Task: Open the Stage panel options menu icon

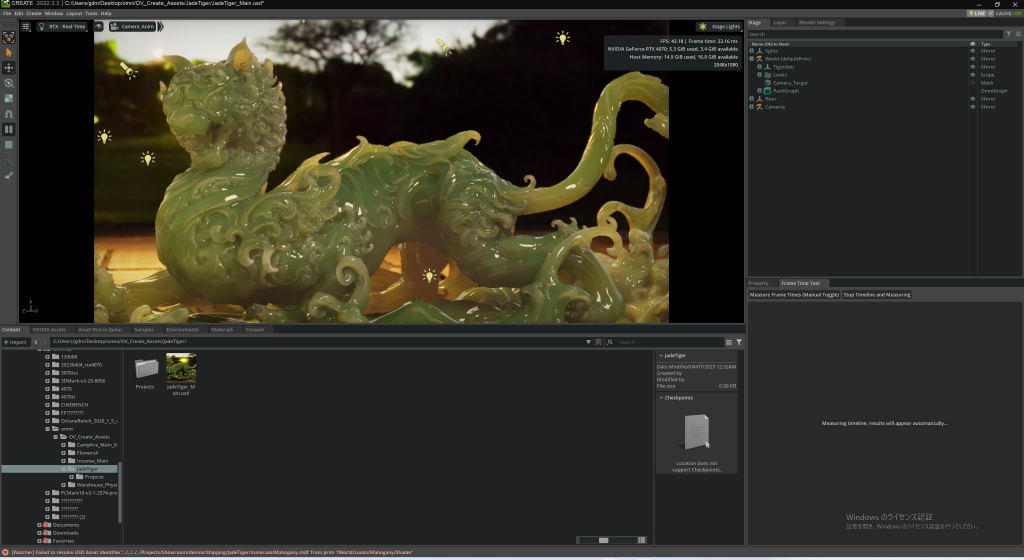Action: coord(1017,34)
